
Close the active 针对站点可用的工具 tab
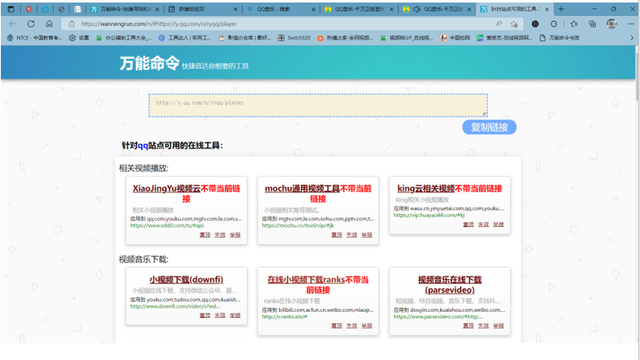[547, 9]
